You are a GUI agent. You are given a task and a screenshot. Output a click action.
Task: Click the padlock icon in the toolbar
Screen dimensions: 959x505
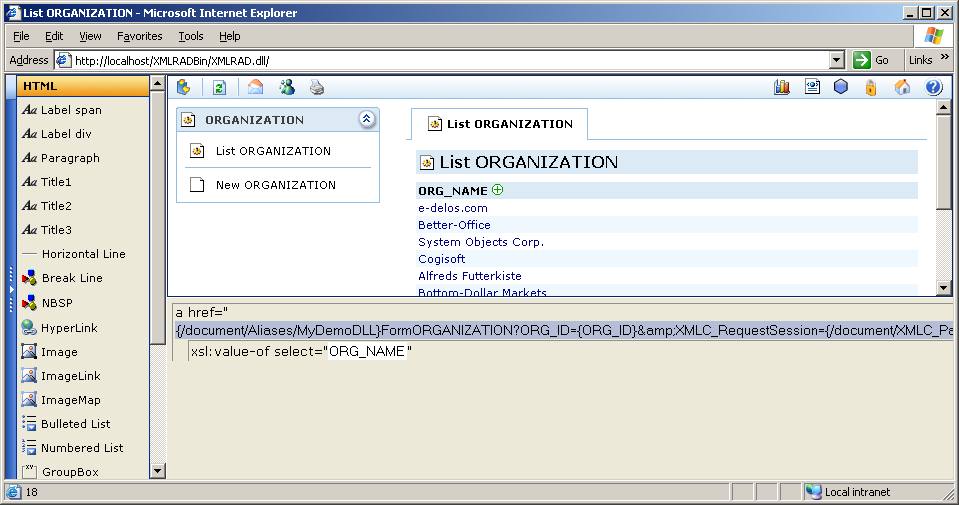pyautogui.click(x=871, y=88)
